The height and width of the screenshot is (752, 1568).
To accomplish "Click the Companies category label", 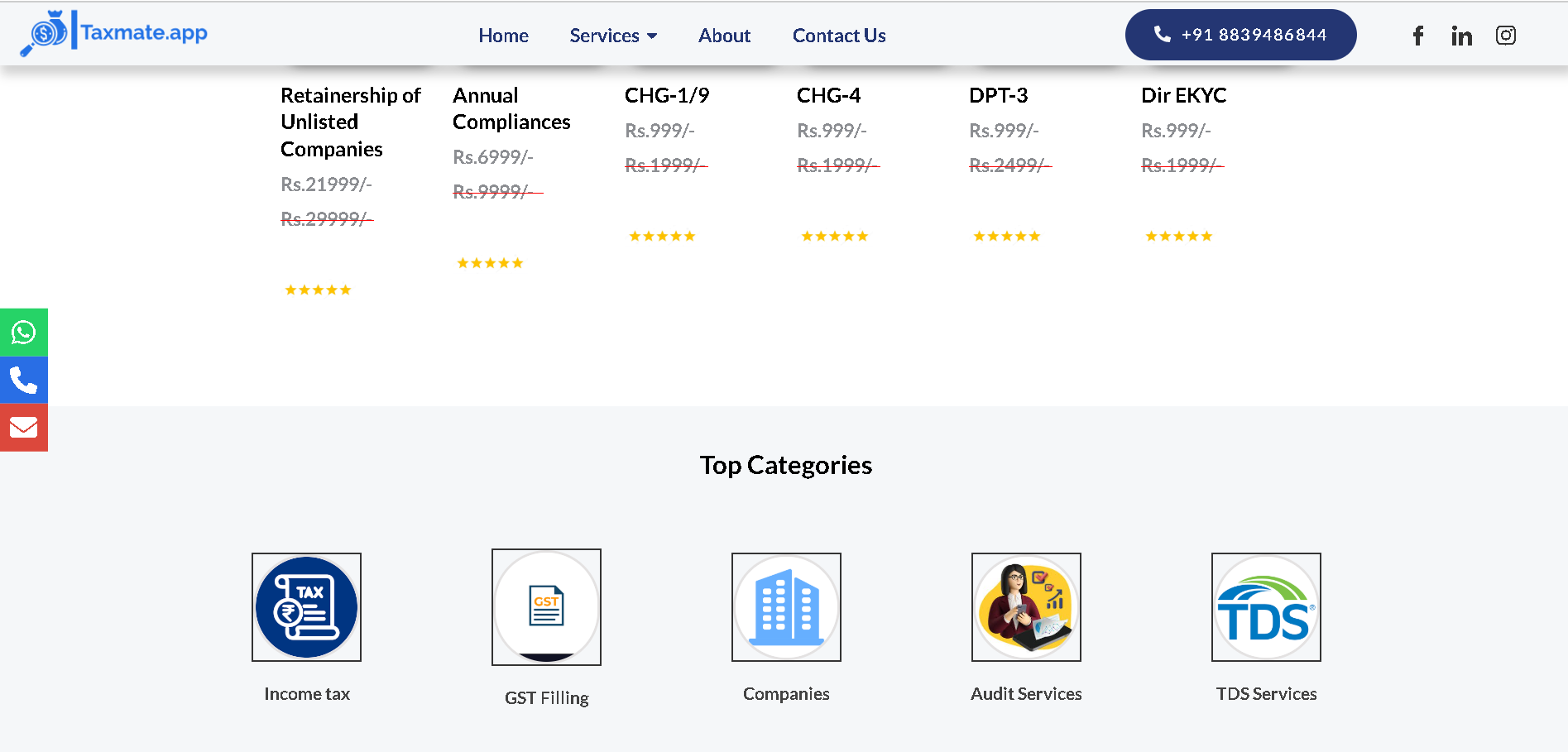I will point(786,694).
